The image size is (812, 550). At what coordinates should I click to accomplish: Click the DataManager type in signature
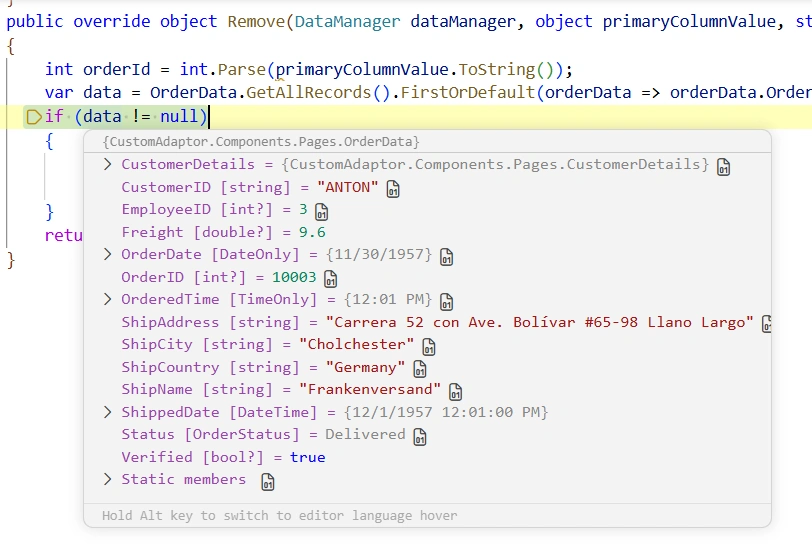click(347, 22)
